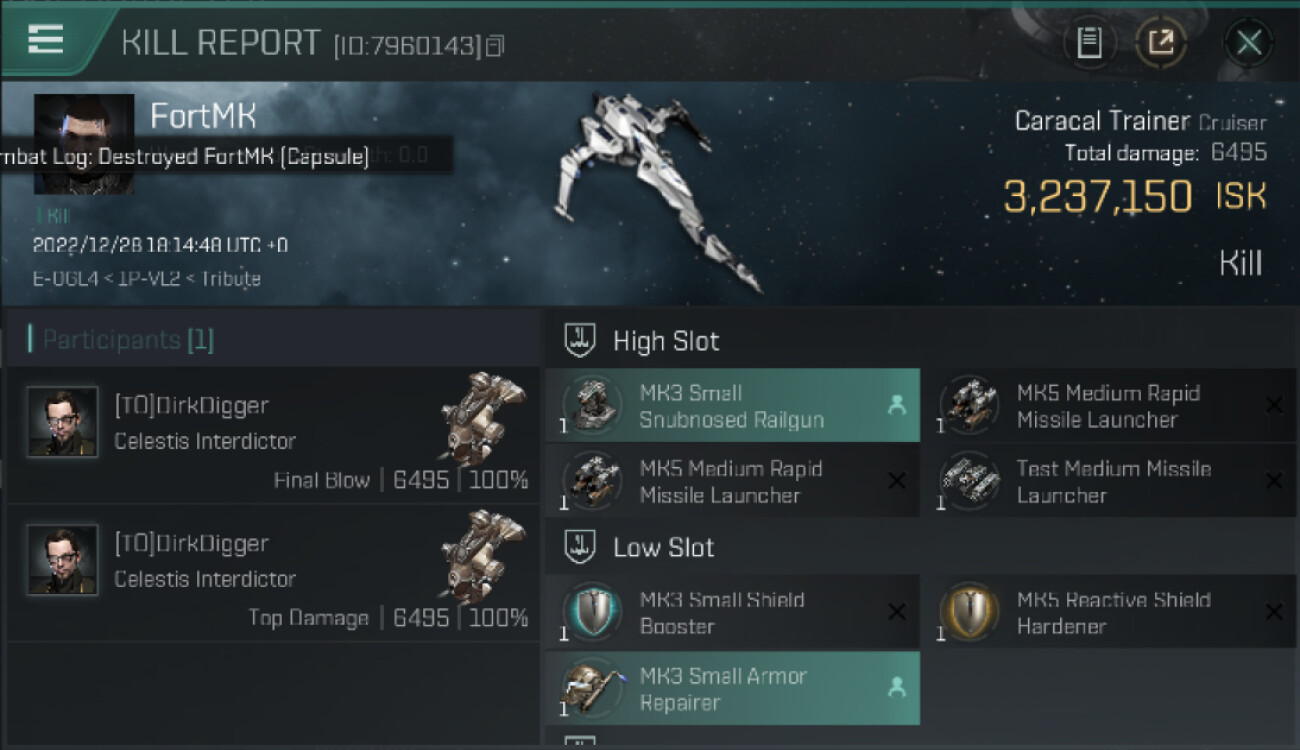Image resolution: width=1300 pixels, height=750 pixels.
Task: Copy the kill report ID
Action: click(495, 46)
